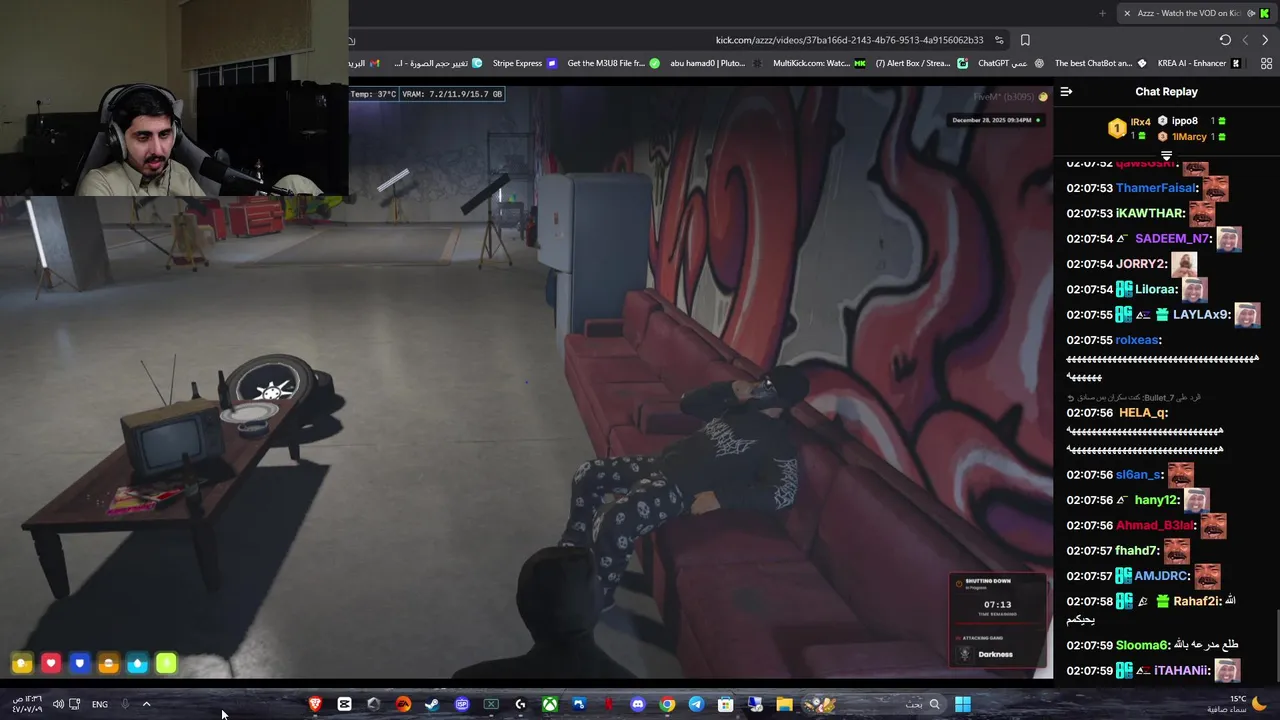Click username Liloraa in chat
1280x720 pixels.
click(1156, 289)
